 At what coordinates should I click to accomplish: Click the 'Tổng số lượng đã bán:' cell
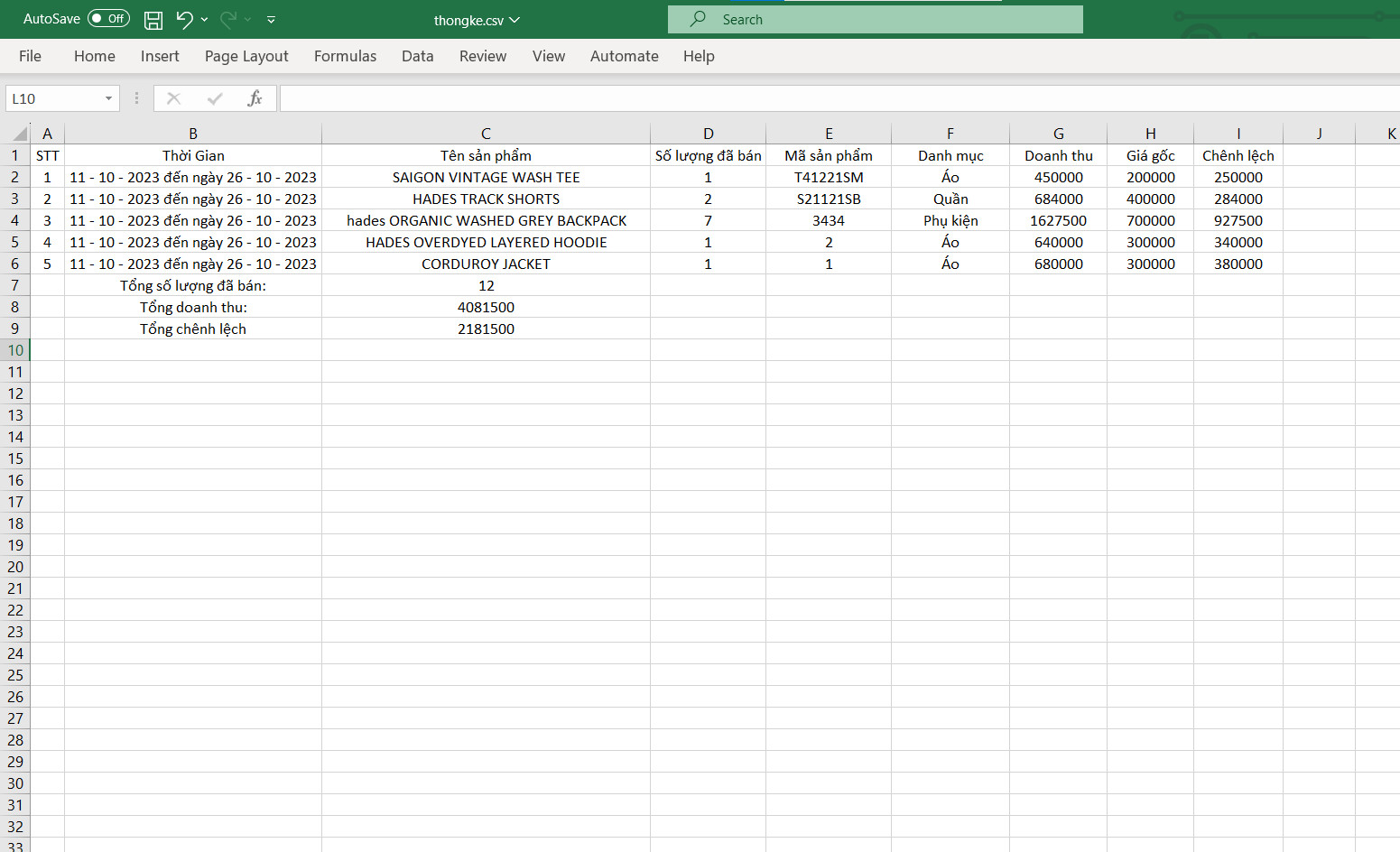[x=193, y=285]
